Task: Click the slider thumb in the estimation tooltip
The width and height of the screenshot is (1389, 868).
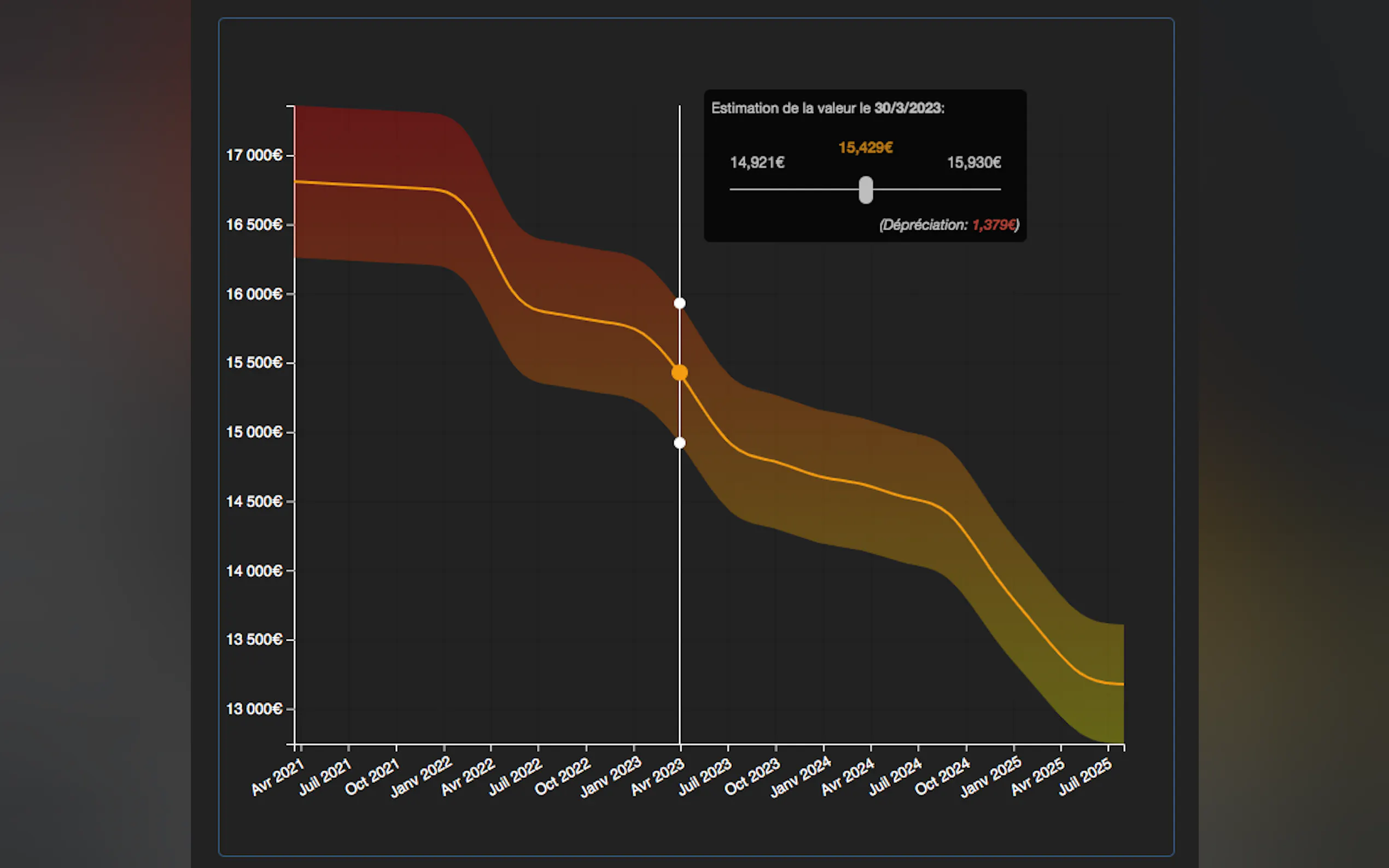Action: [x=865, y=190]
